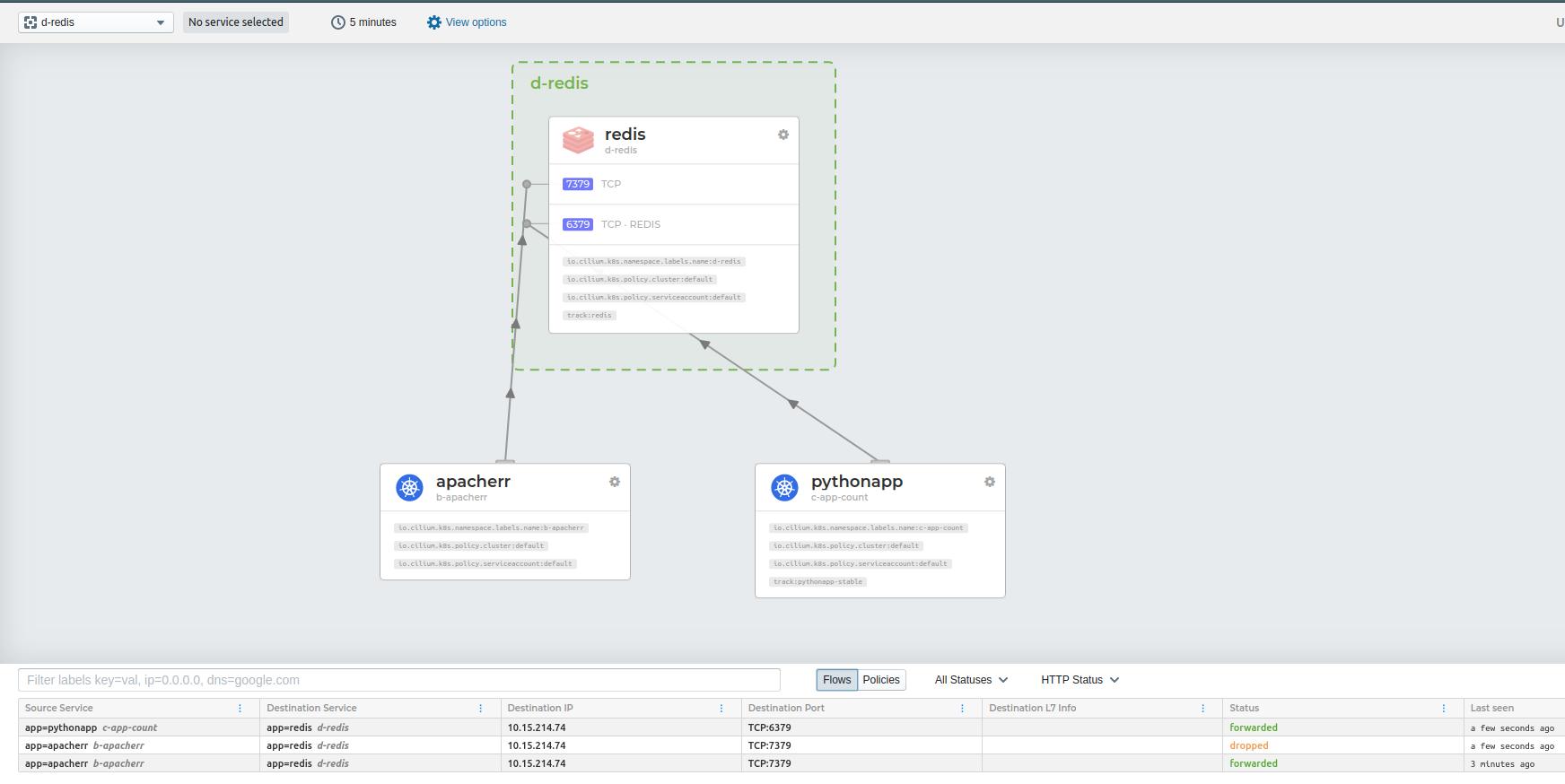Click the clock icon next to 5 minutes
Screen dimensions: 1565x784
(338, 22)
